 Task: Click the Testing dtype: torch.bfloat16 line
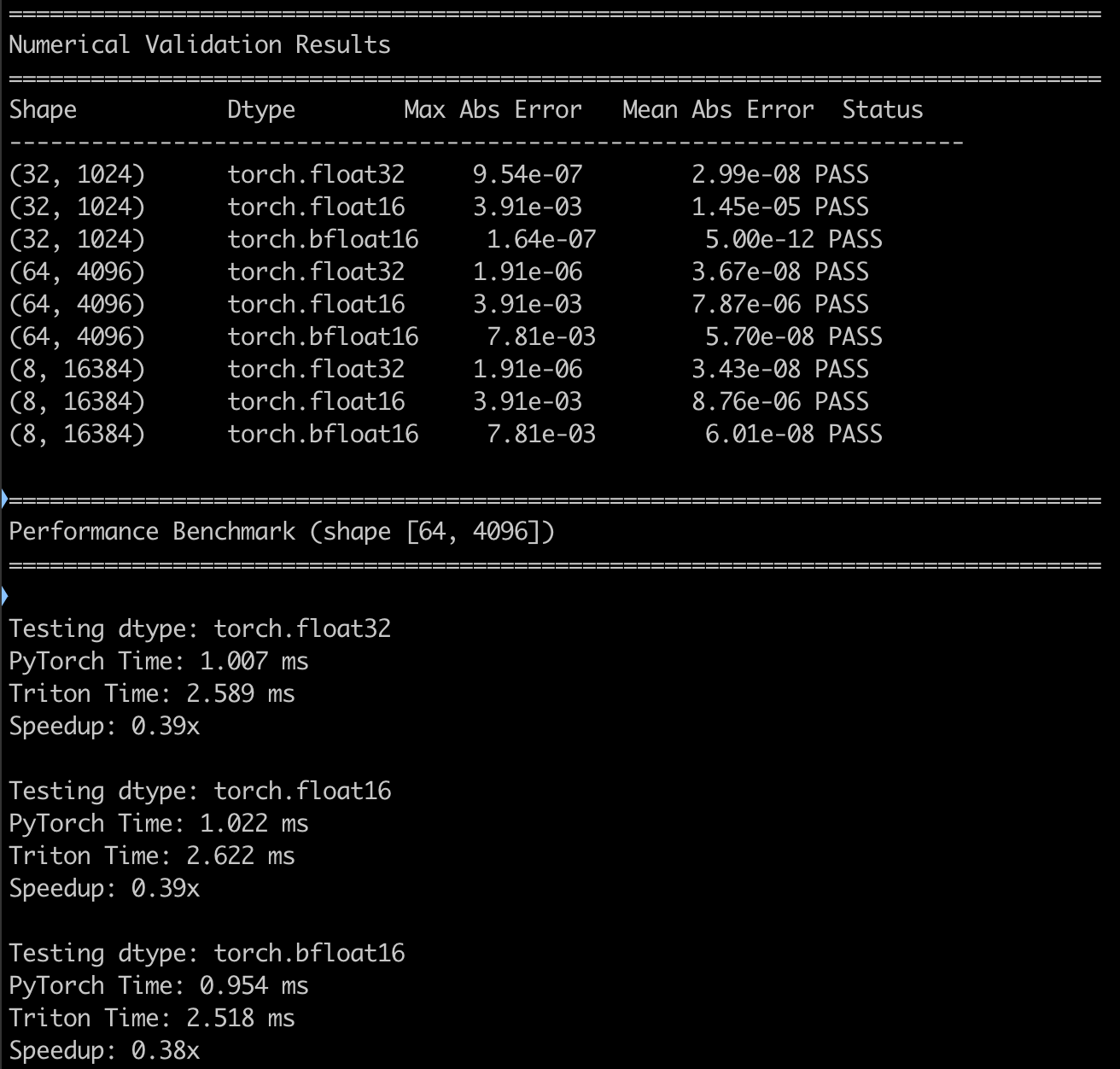(207, 953)
